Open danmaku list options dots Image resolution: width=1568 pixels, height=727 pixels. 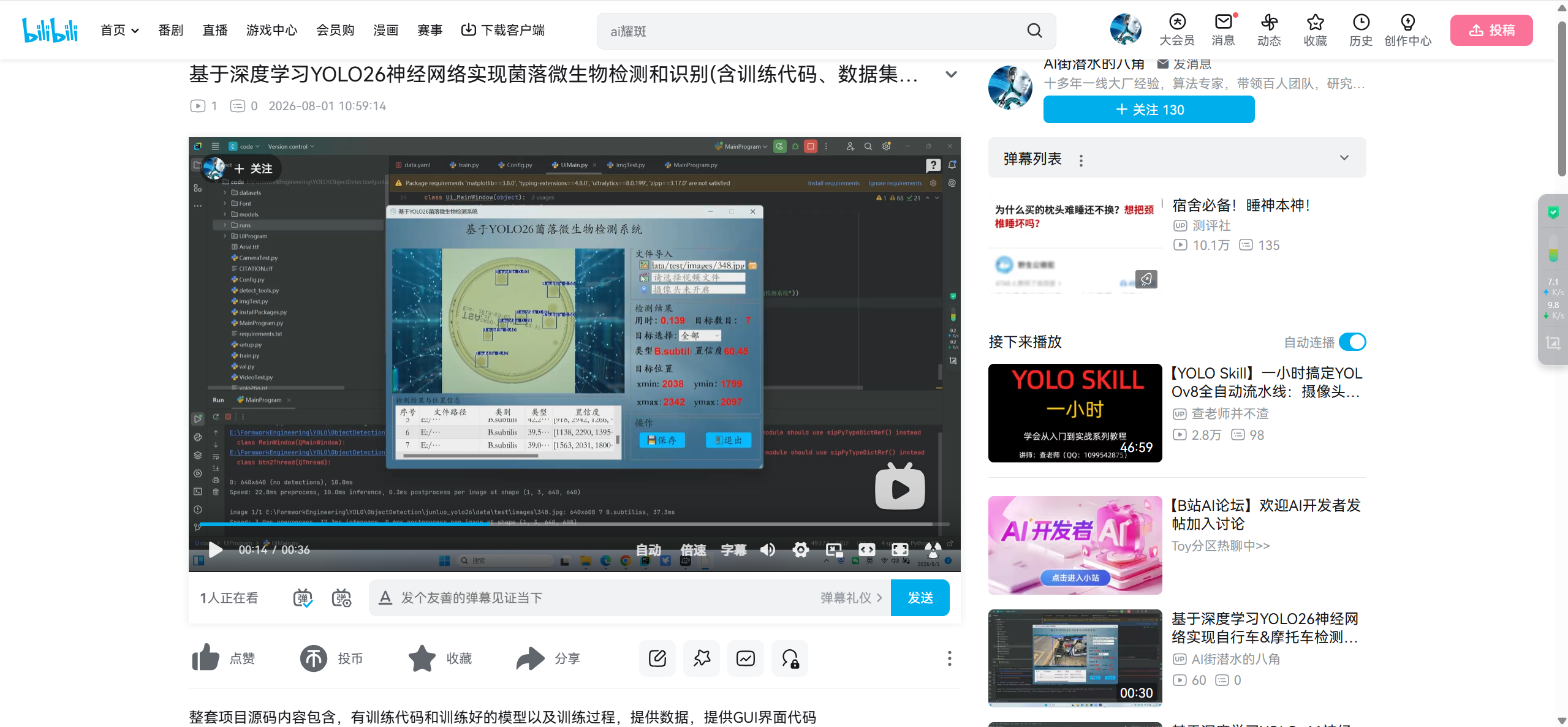(1081, 160)
